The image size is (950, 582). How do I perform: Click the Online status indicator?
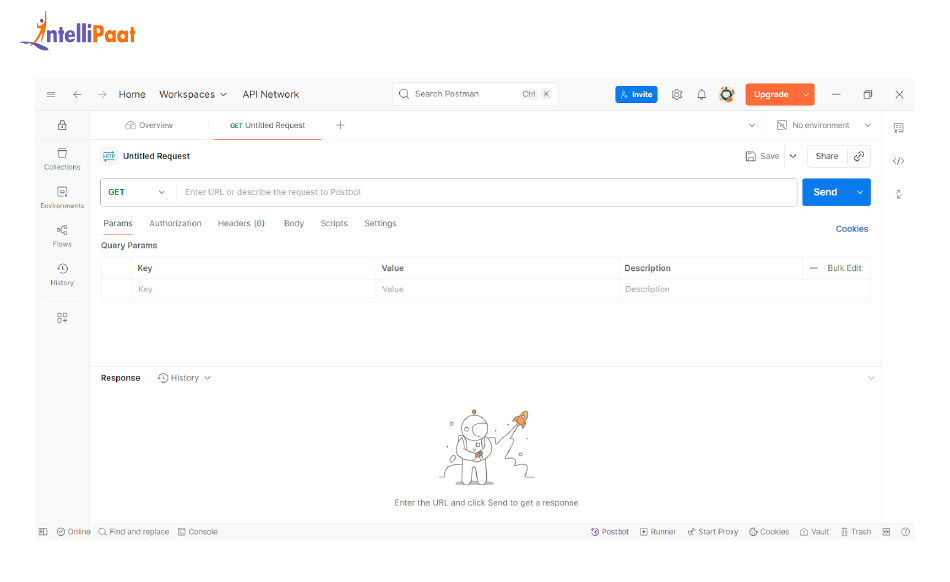pyautogui.click(x=73, y=532)
